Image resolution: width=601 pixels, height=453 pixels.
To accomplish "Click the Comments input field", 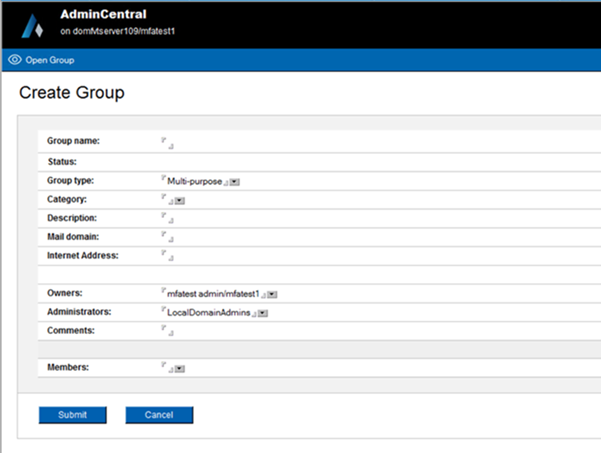I will click(x=168, y=330).
